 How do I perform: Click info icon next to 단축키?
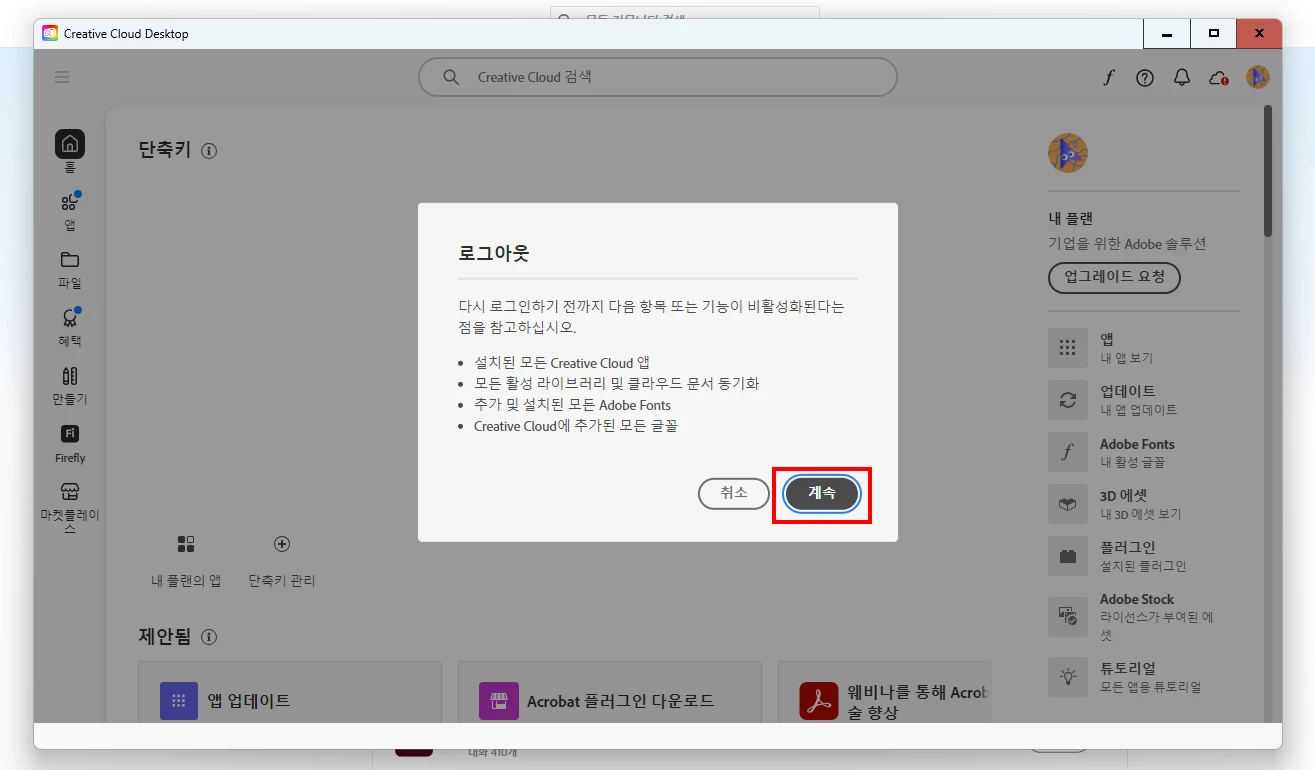pos(209,151)
